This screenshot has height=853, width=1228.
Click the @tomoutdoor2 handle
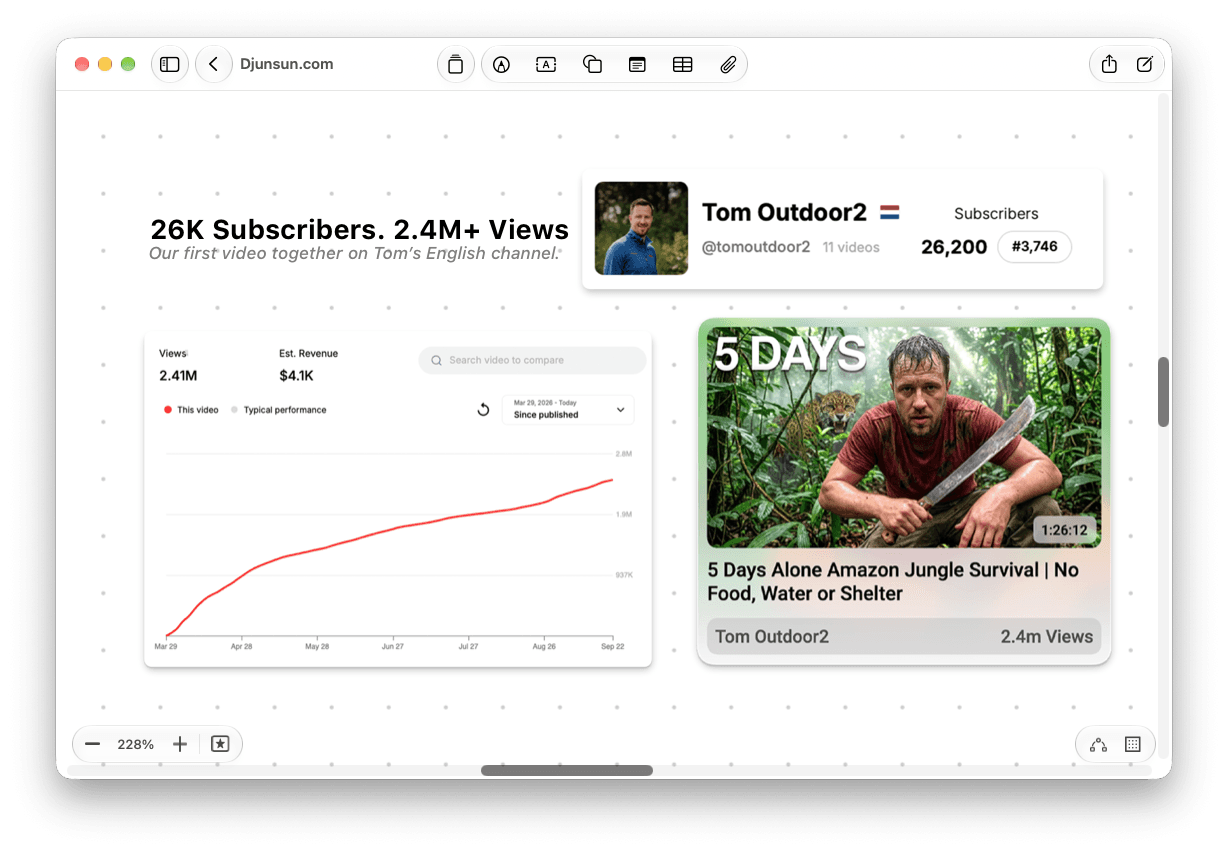(x=756, y=247)
